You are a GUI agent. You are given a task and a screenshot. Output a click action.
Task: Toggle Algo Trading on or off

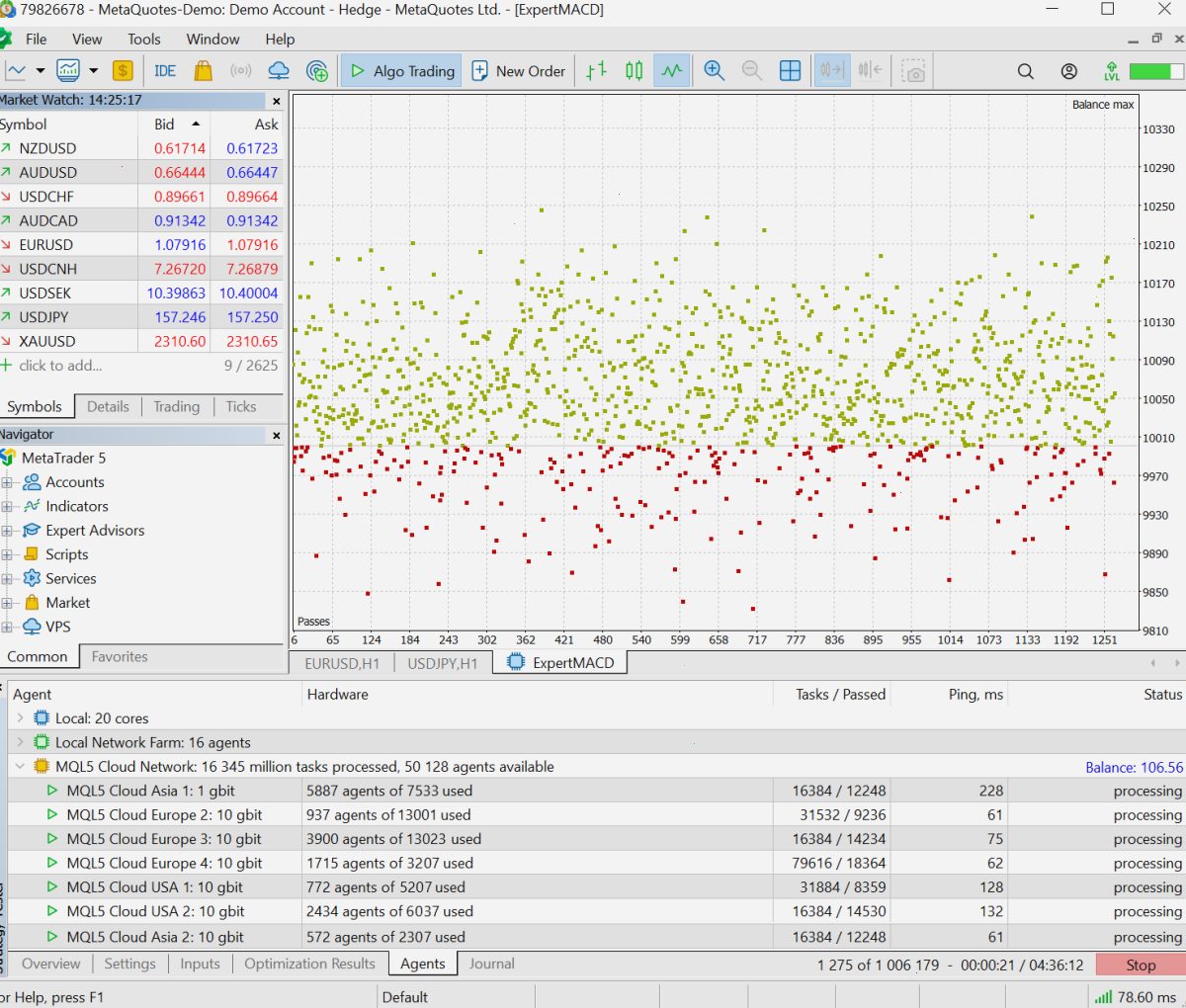[x=401, y=71]
